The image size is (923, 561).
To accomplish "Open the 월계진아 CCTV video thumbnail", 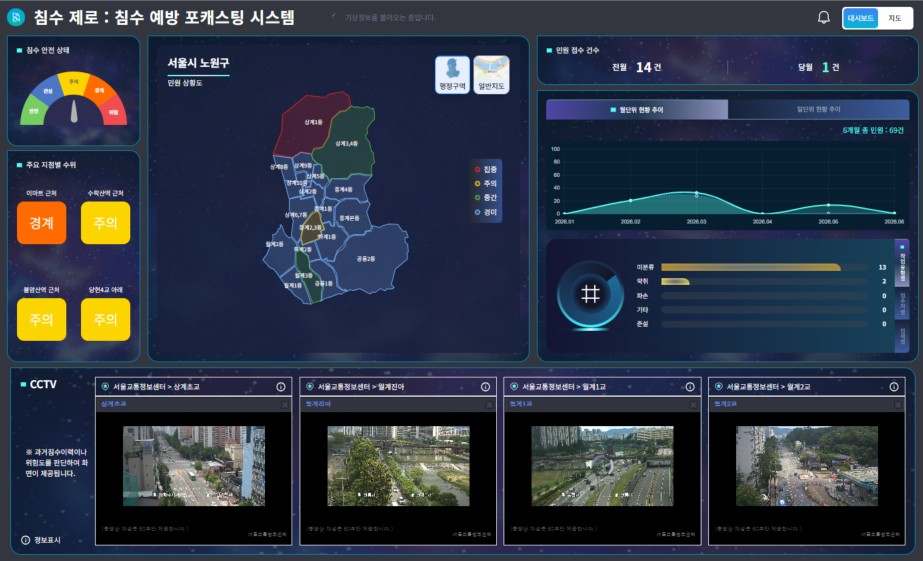I will [x=398, y=466].
